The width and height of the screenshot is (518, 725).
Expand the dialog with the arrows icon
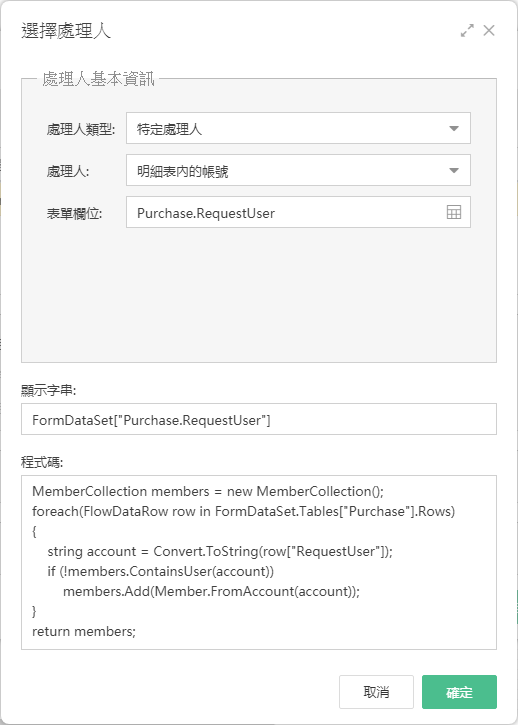coord(467,31)
